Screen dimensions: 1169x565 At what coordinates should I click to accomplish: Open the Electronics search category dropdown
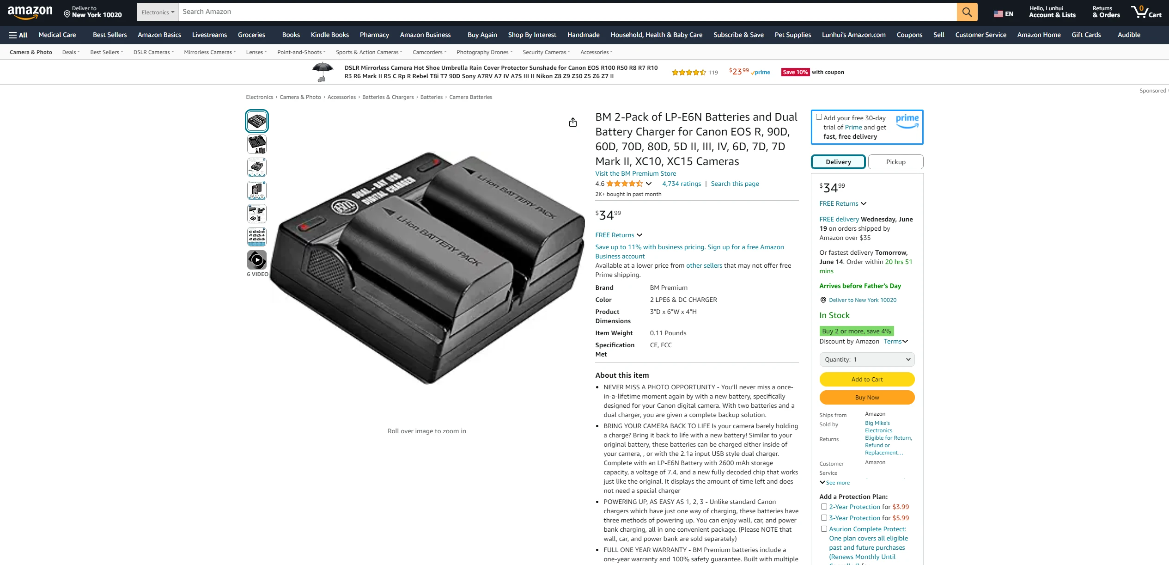[157, 12]
